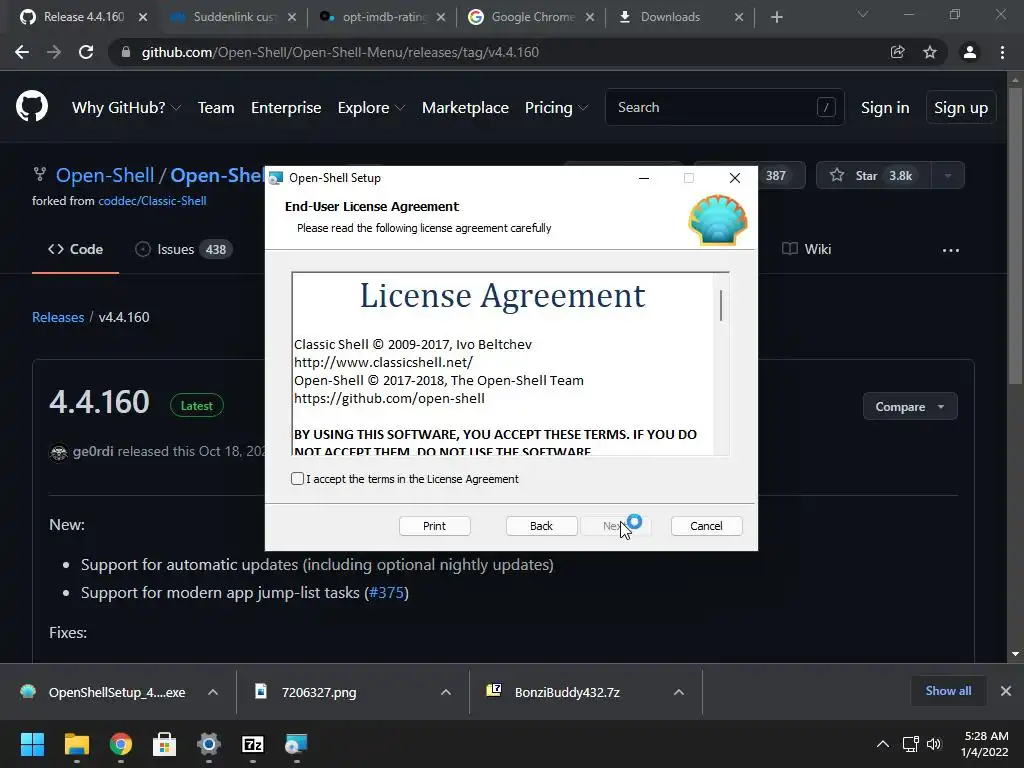Click the Sign in link

(885, 108)
